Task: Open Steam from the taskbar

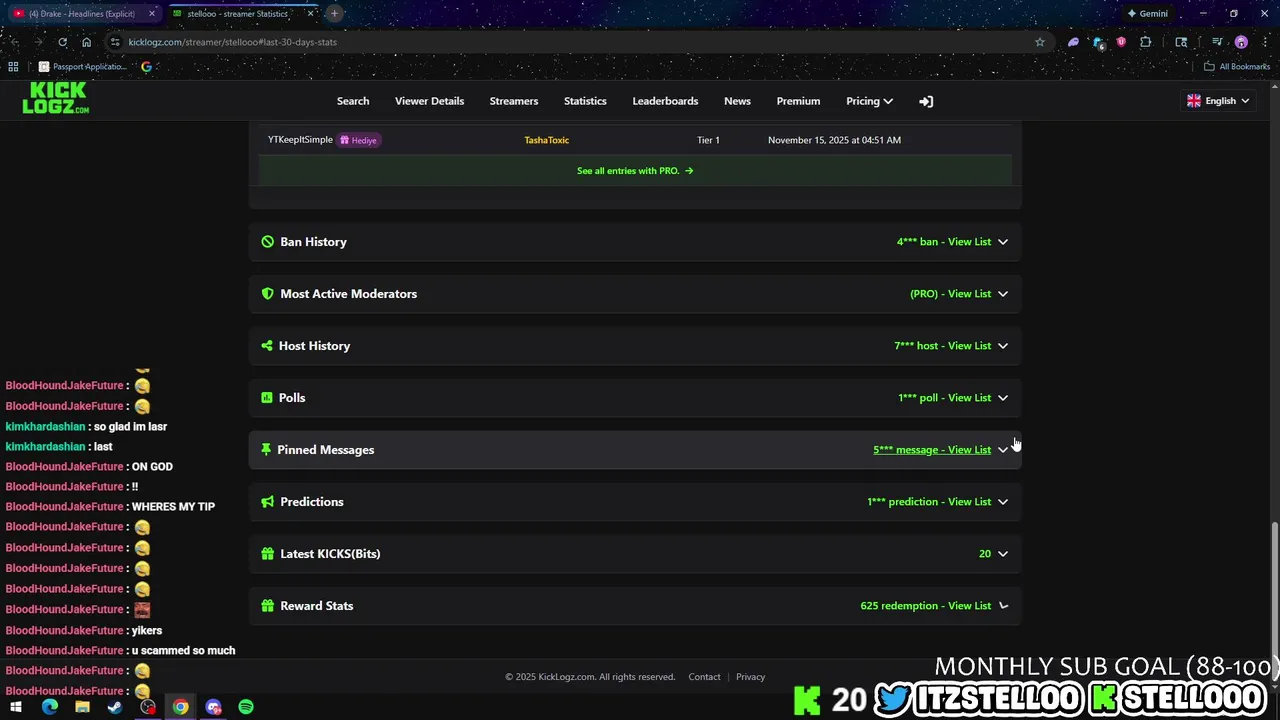Action: point(115,707)
